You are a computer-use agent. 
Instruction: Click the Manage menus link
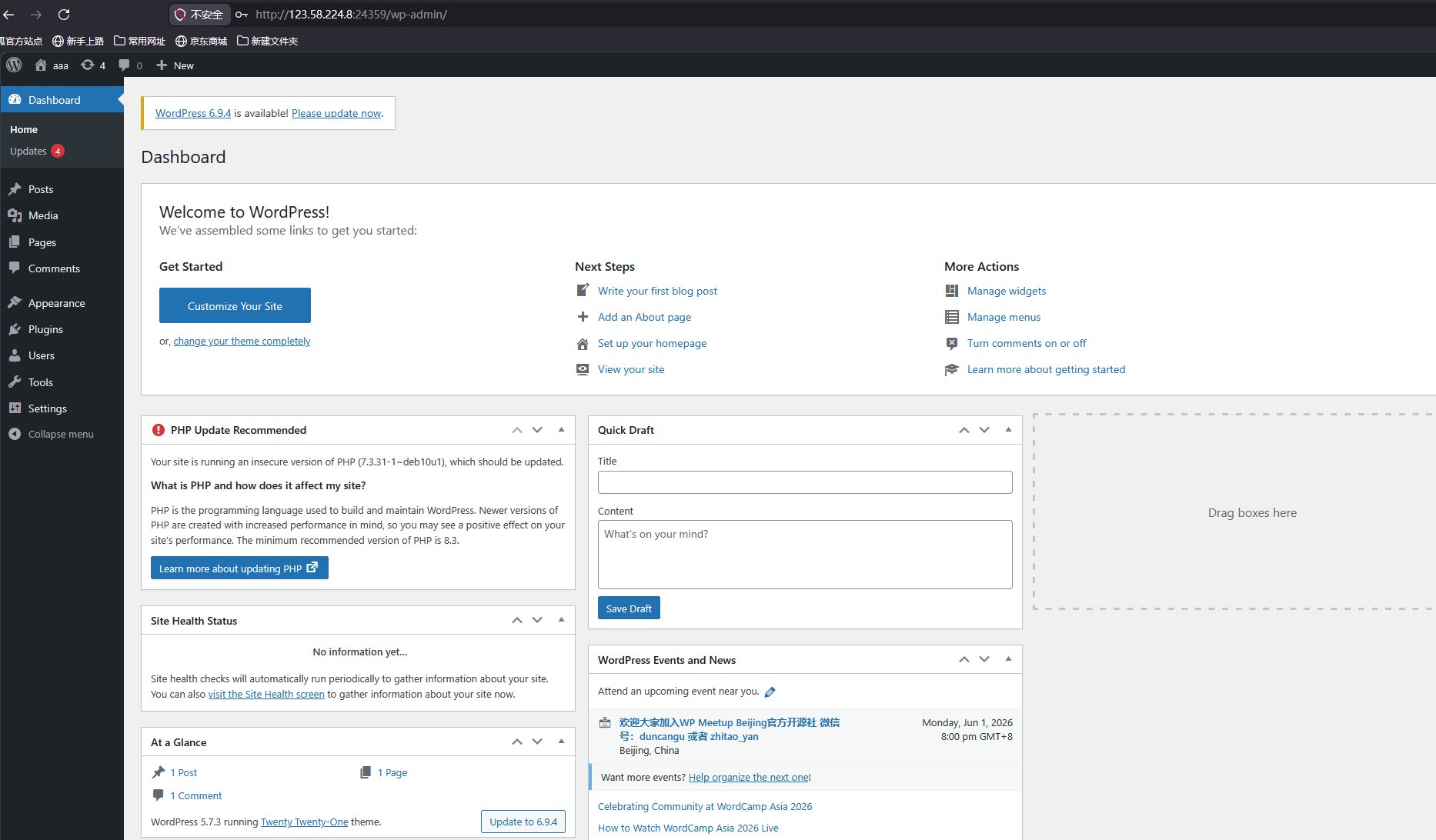(1004, 317)
